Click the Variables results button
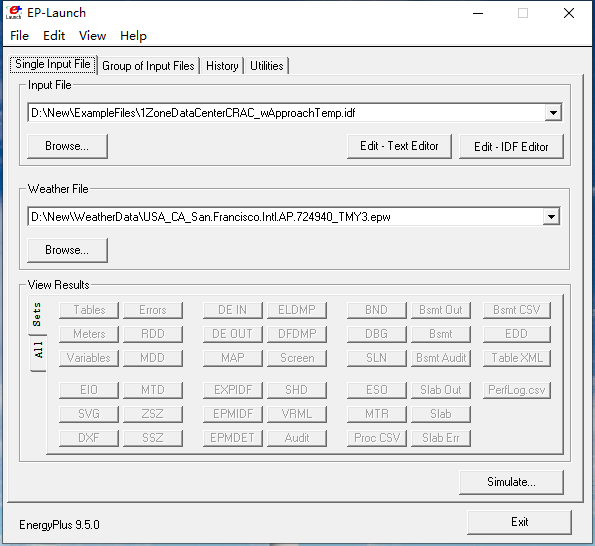Viewport: 595px width, 546px height. pos(89,358)
